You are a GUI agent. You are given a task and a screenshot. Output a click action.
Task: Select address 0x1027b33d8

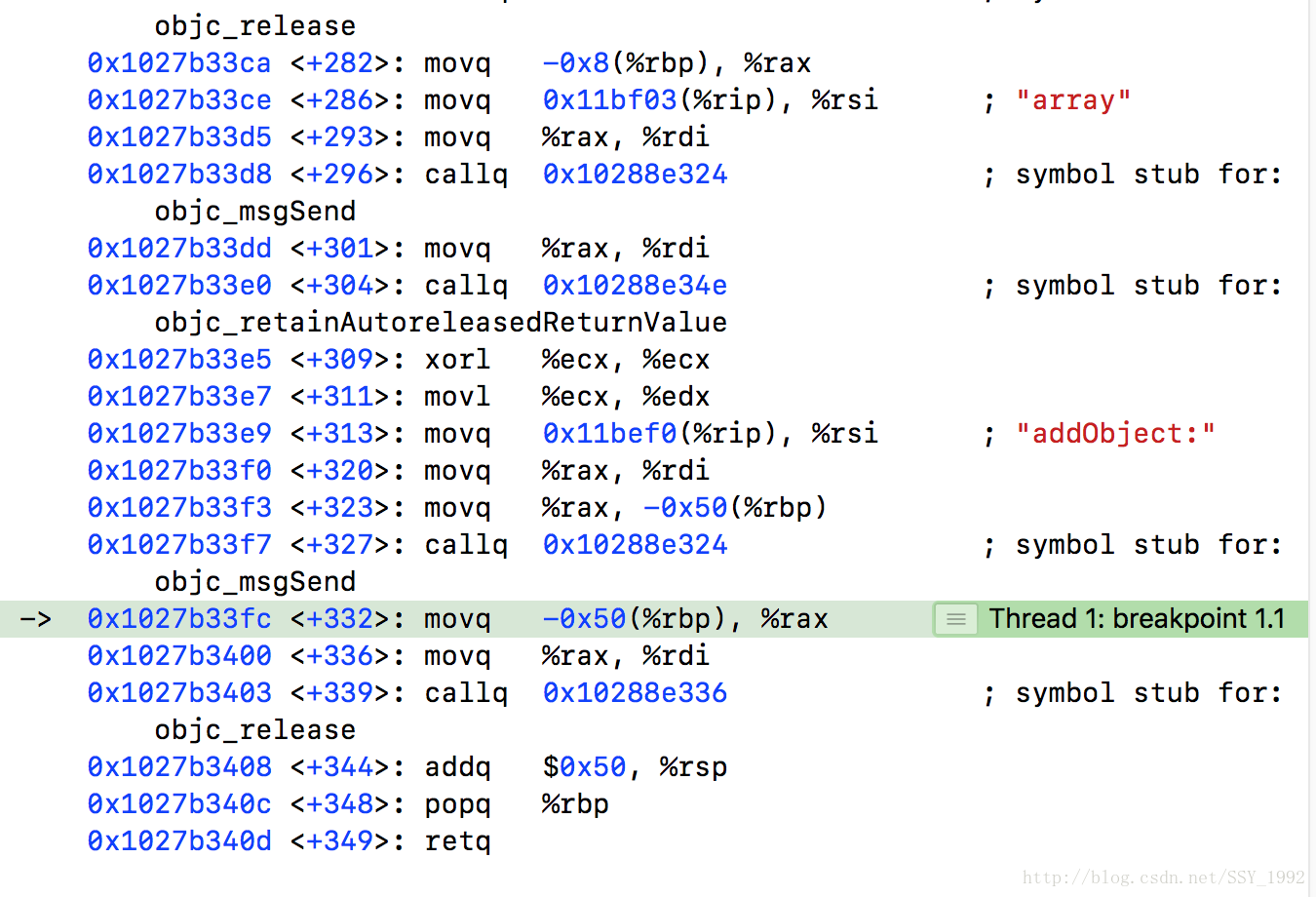179,175
